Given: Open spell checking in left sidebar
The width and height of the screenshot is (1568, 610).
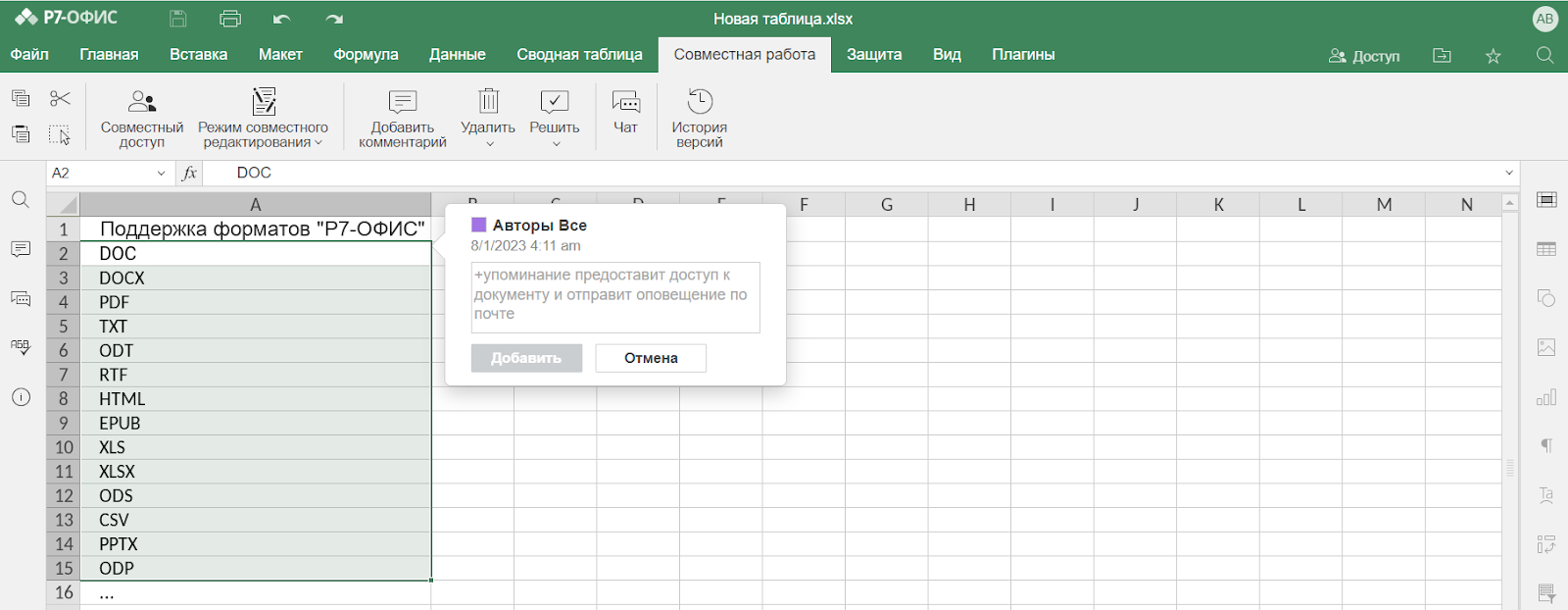Looking at the screenshot, I should (x=21, y=347).
